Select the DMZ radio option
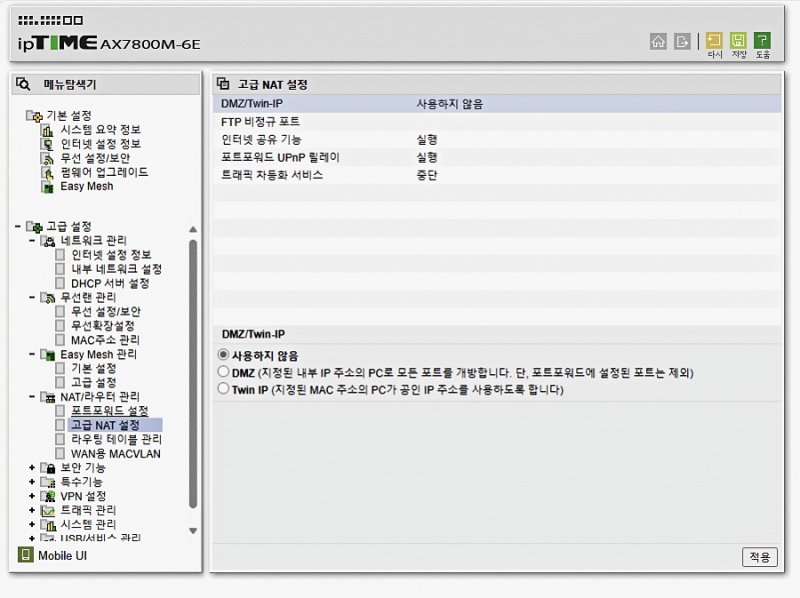The width and height of the screenshot is (800, 598). click(x=223, y=372)
